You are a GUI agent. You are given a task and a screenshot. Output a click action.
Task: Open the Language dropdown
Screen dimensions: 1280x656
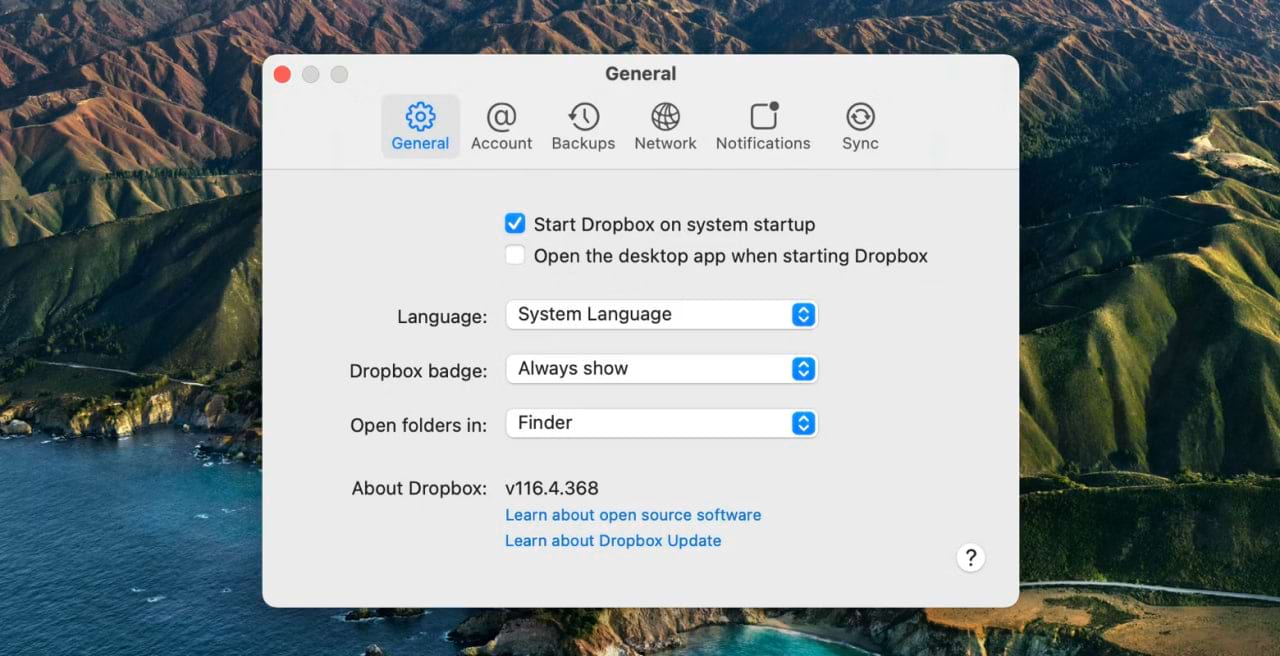tap(661, 314)
